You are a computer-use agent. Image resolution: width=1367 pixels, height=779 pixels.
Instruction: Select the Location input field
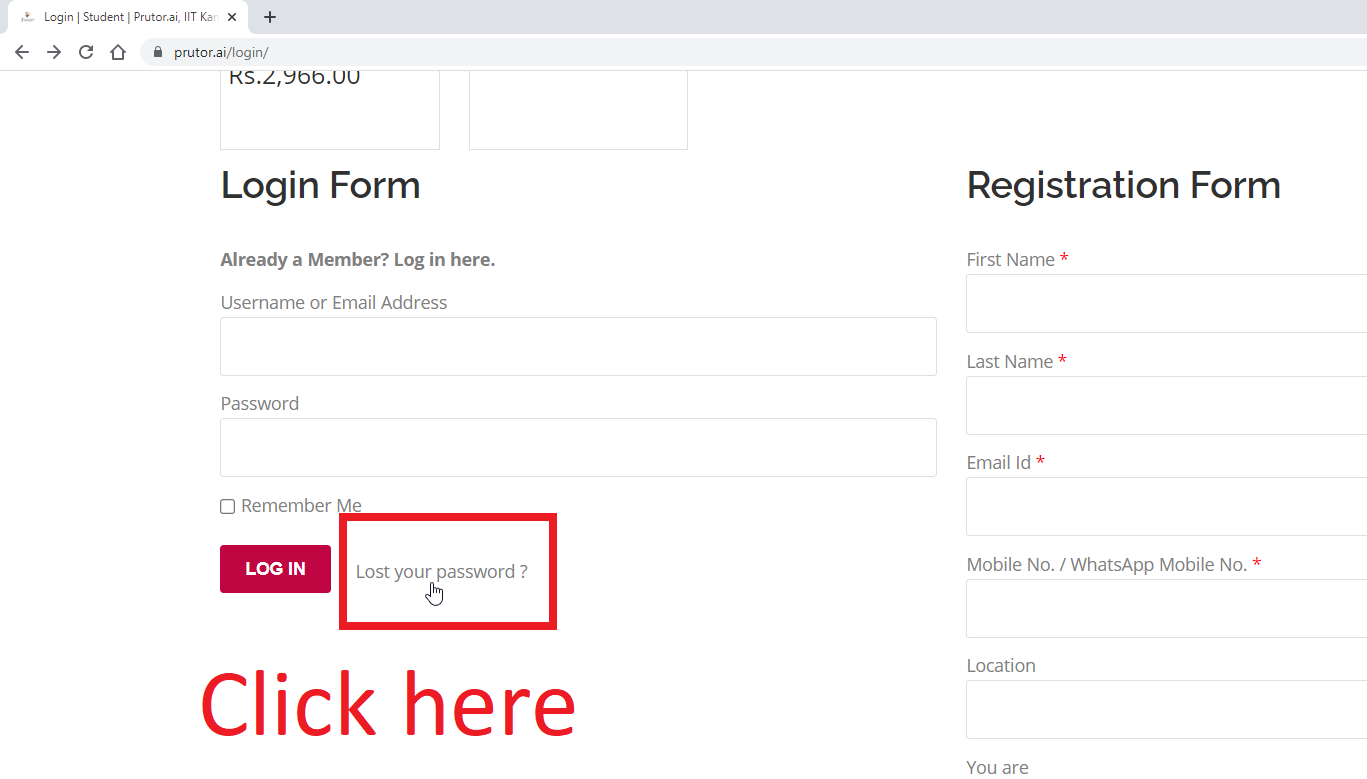1166,710
